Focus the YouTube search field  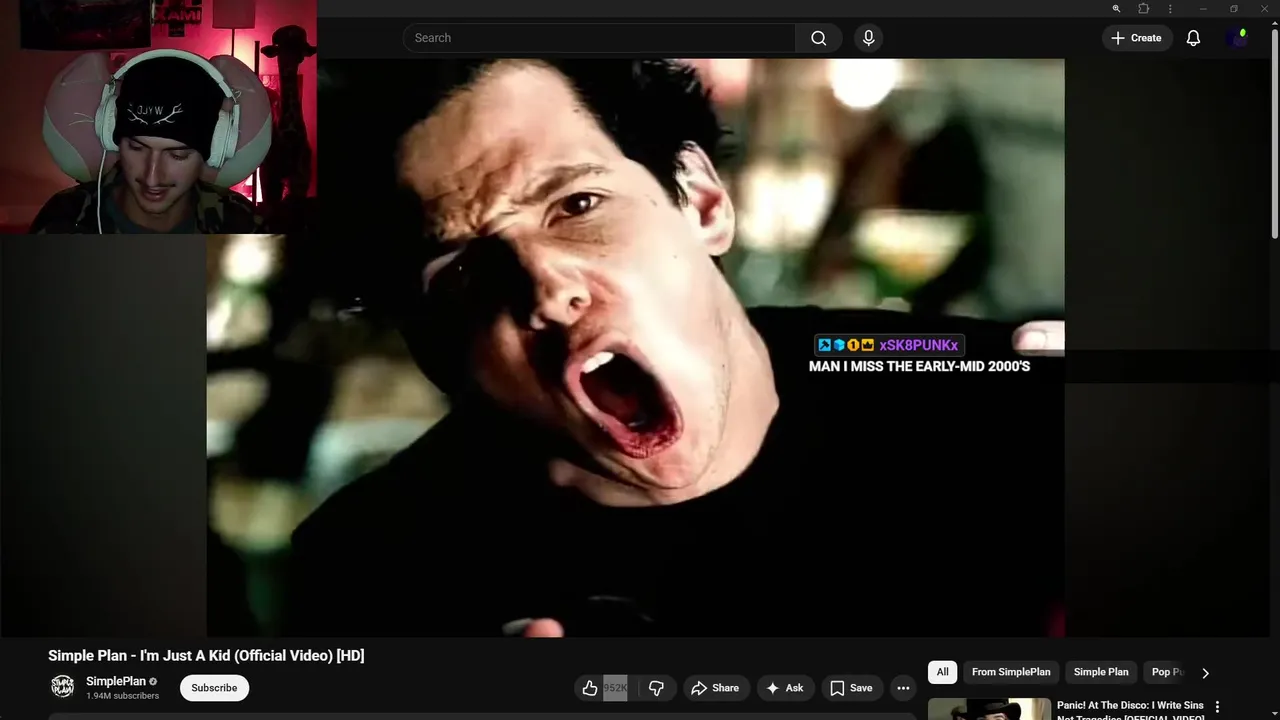[600, 38]
